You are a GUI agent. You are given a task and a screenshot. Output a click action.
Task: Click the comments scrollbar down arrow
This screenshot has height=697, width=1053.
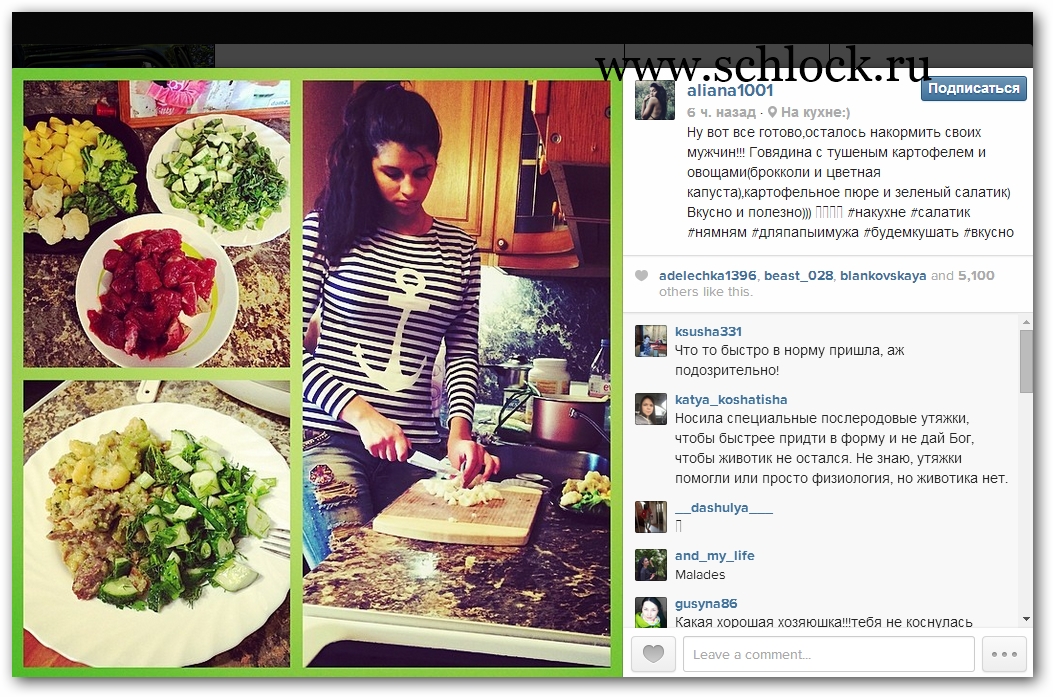(x=1025, y=619)
